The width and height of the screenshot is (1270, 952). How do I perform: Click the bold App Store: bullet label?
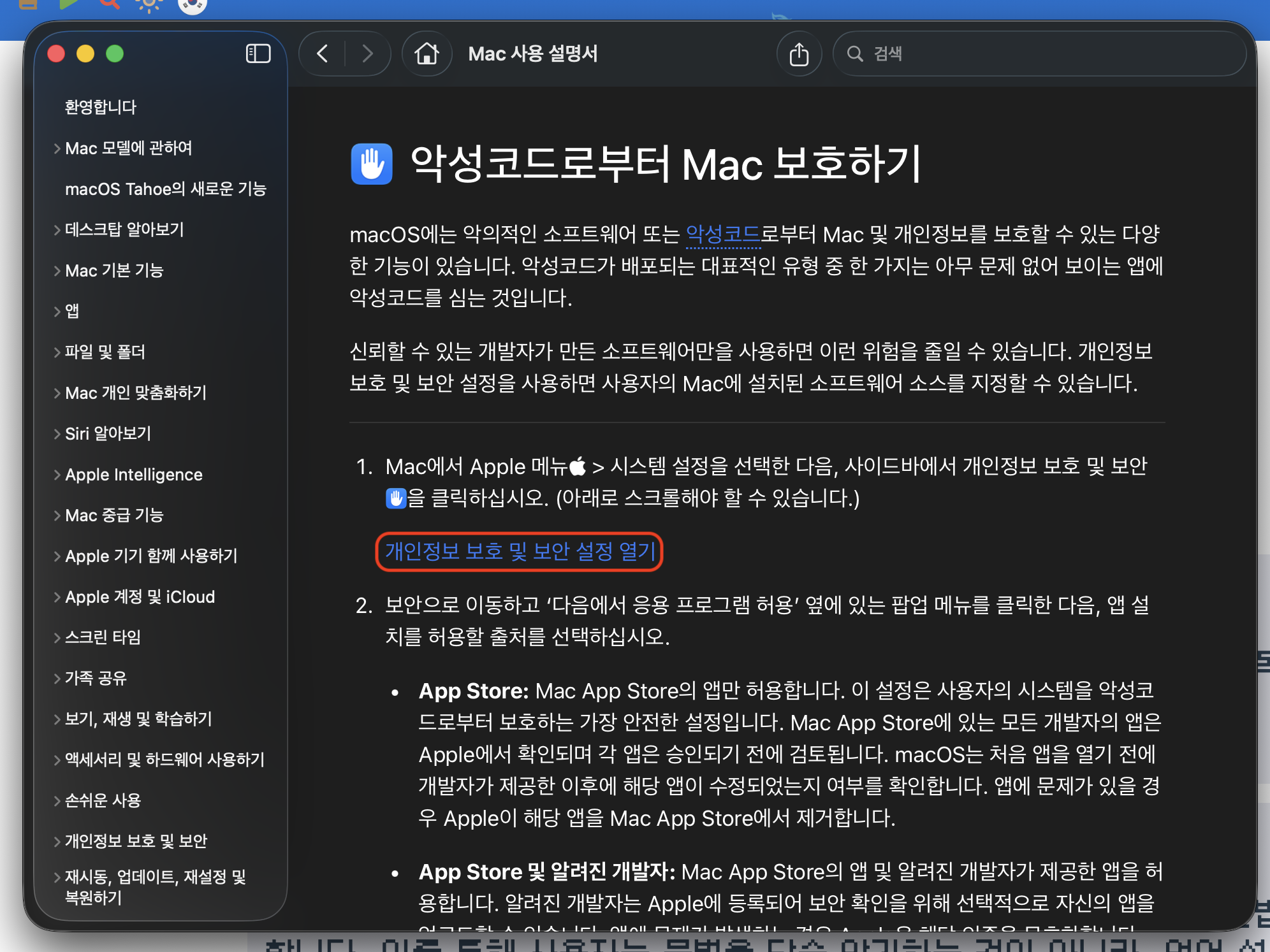pyautogui.click(x=474, y=691)
